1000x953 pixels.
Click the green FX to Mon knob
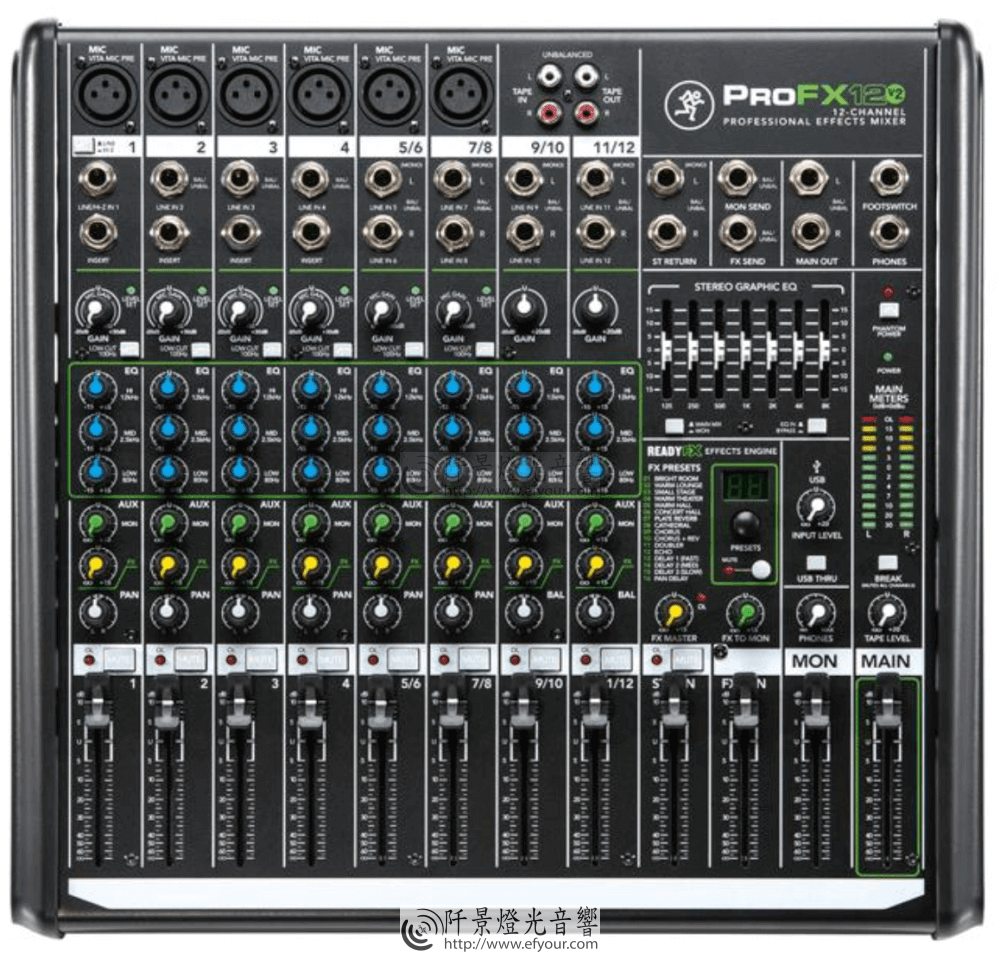(745, 614)
